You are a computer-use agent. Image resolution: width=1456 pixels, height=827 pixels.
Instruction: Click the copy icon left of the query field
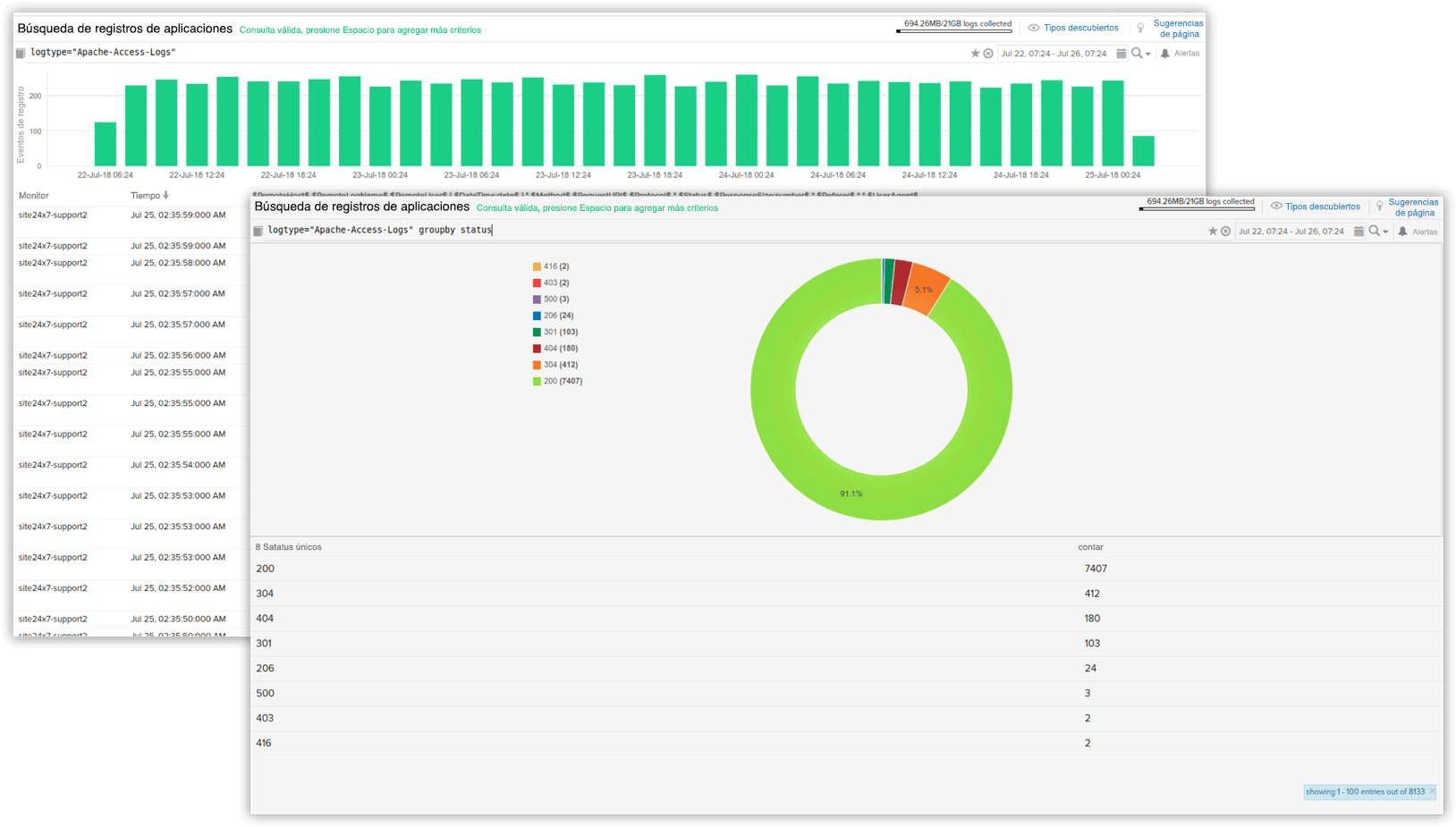pos(259,230)
